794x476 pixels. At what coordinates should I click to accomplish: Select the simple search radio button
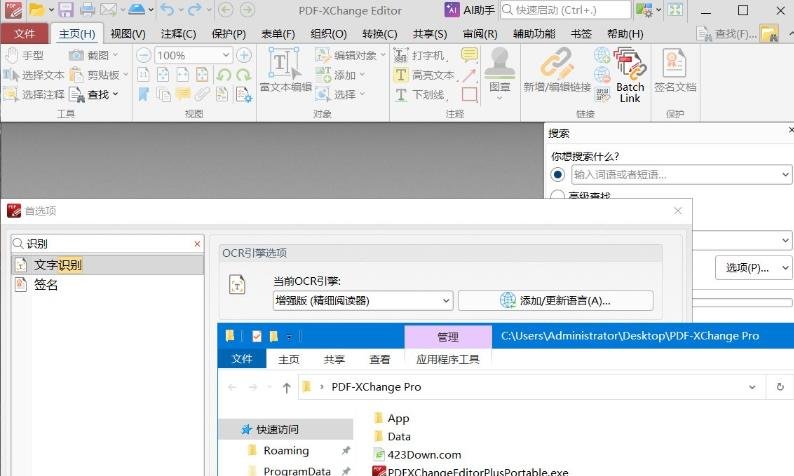(558, 175)
